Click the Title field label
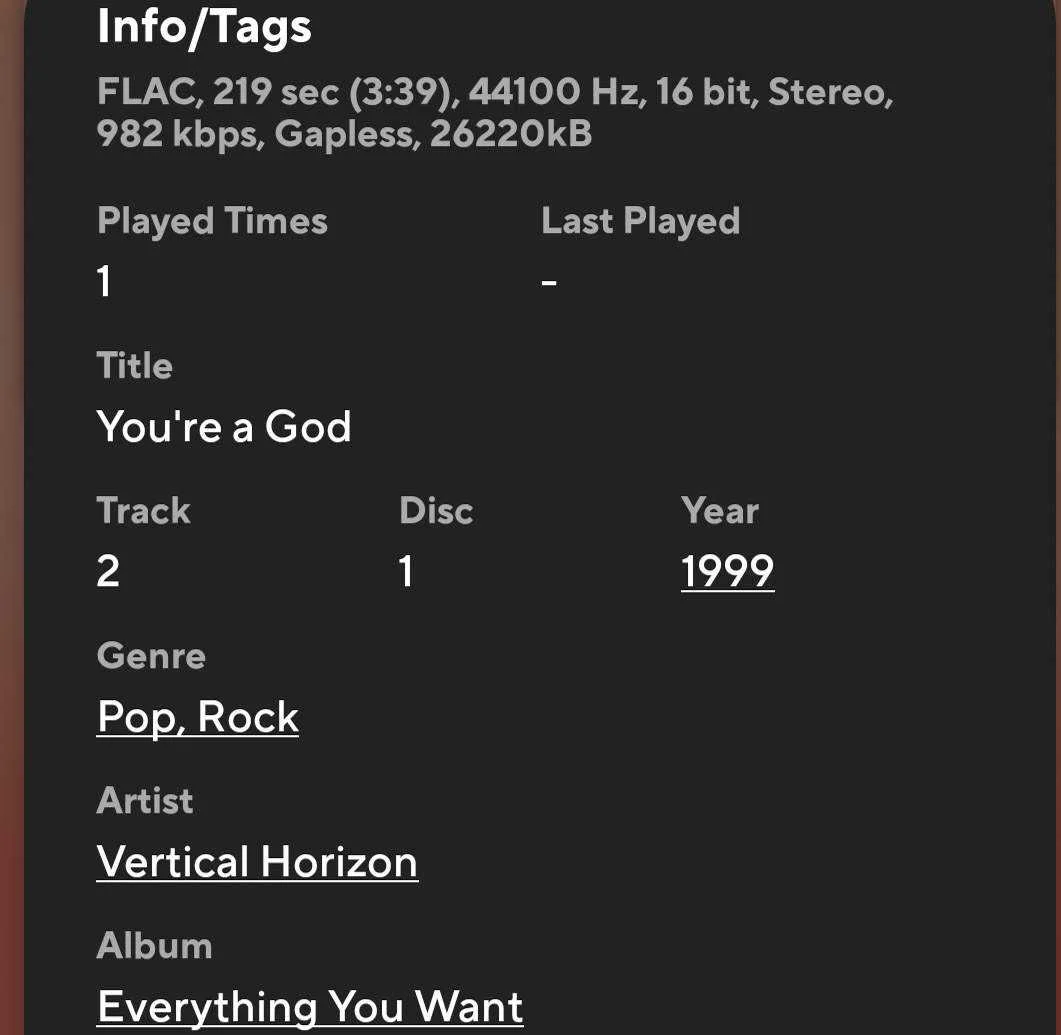The height and width of the screenshot is (1035, 1061). pyautogui.click(x=135, y=365)
